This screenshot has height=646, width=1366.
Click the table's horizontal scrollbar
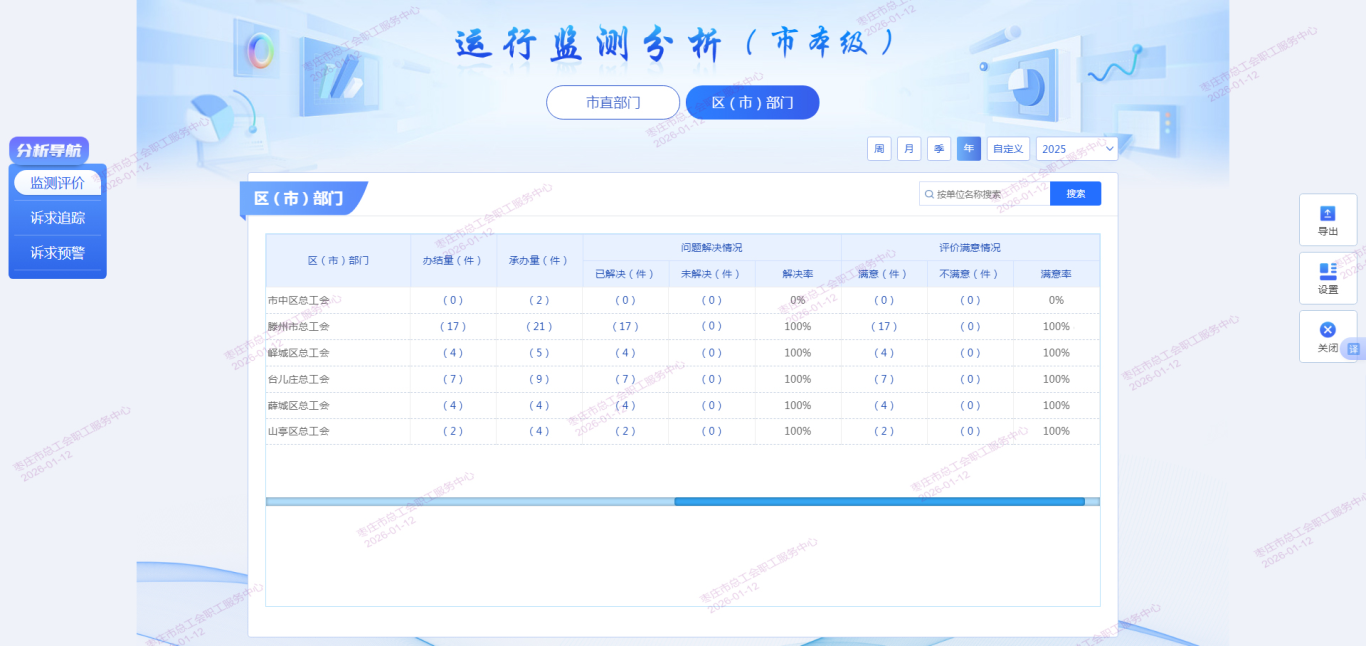coord(879,502)
